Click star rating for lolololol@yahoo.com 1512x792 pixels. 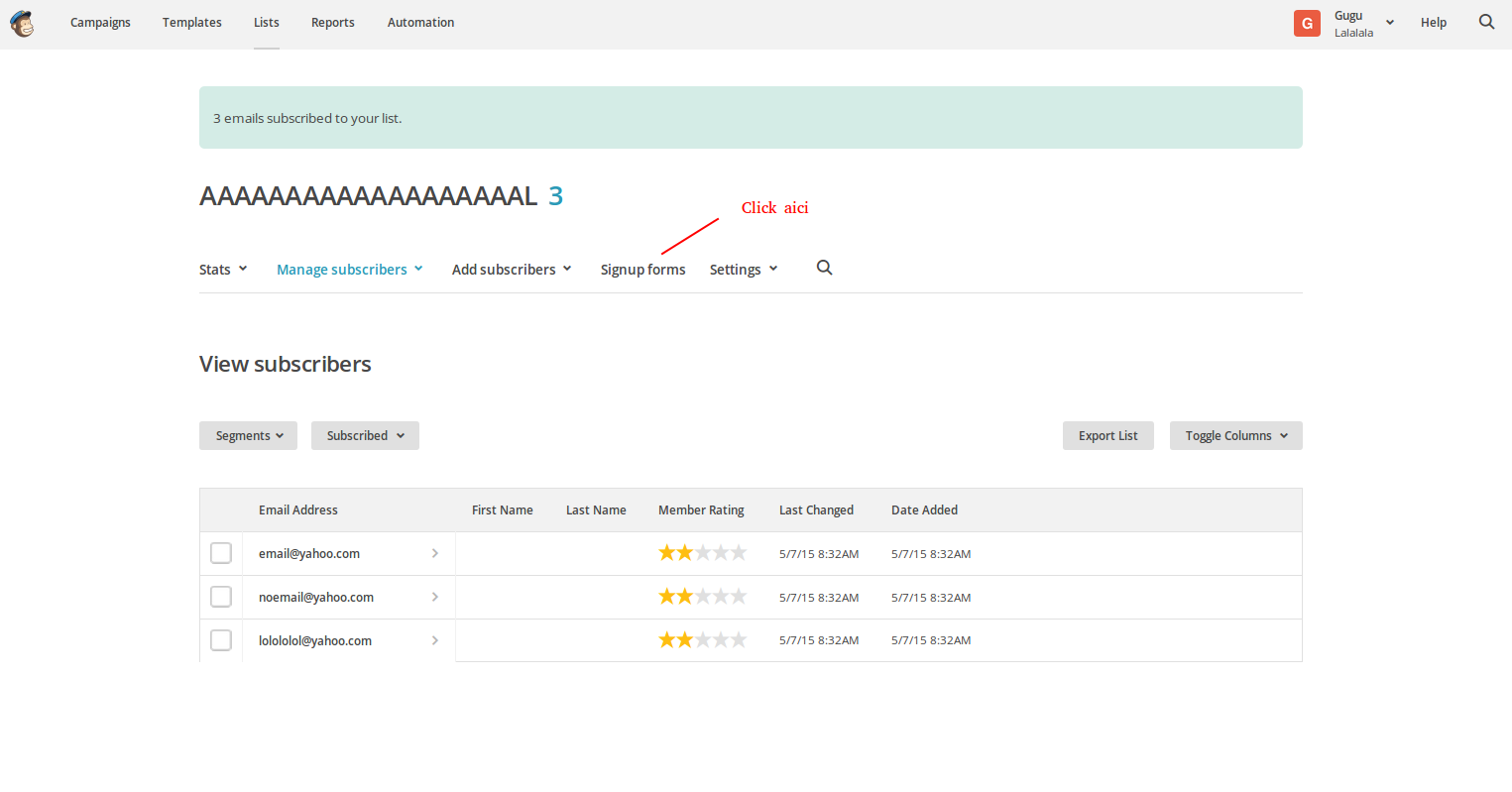pyautogui.click(x=702, y=640)
